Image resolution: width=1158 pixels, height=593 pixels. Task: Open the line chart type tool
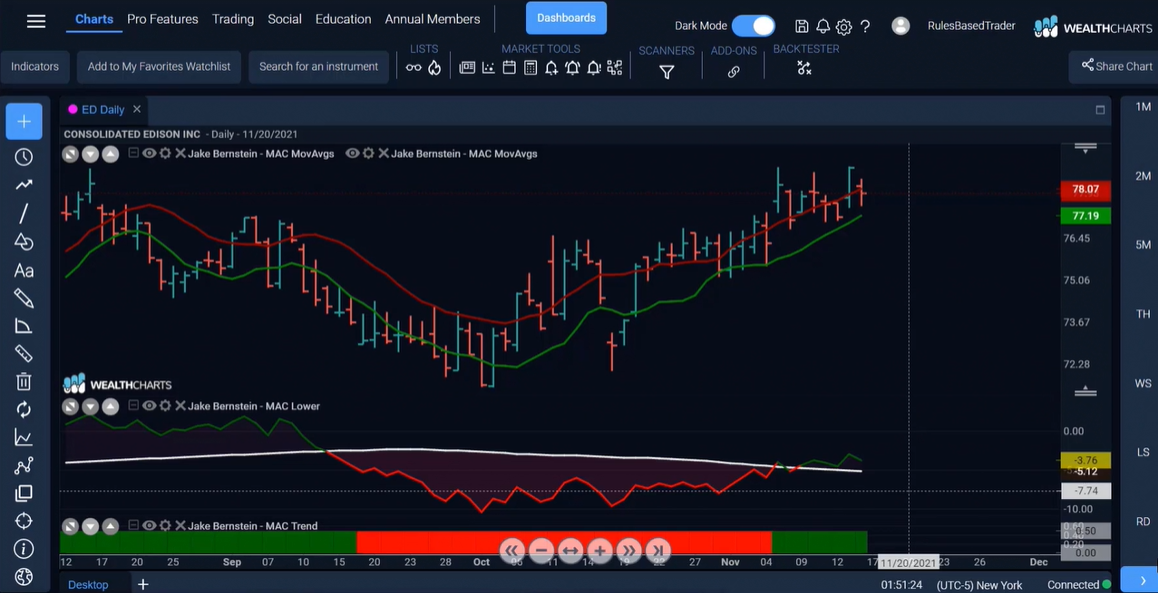24,437
